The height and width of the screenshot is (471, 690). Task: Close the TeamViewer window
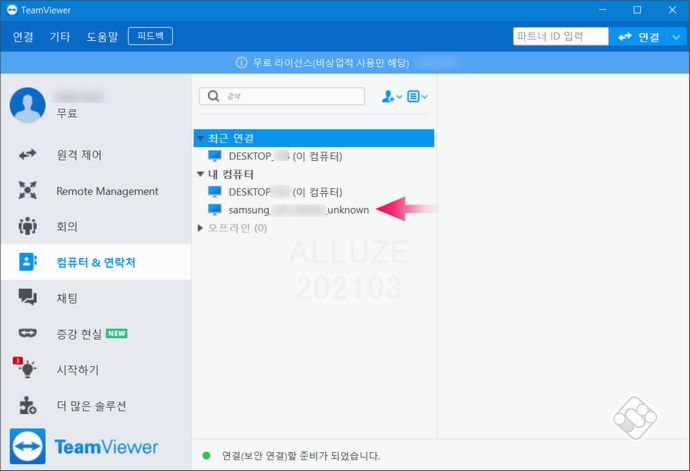(x=672, y=10)
